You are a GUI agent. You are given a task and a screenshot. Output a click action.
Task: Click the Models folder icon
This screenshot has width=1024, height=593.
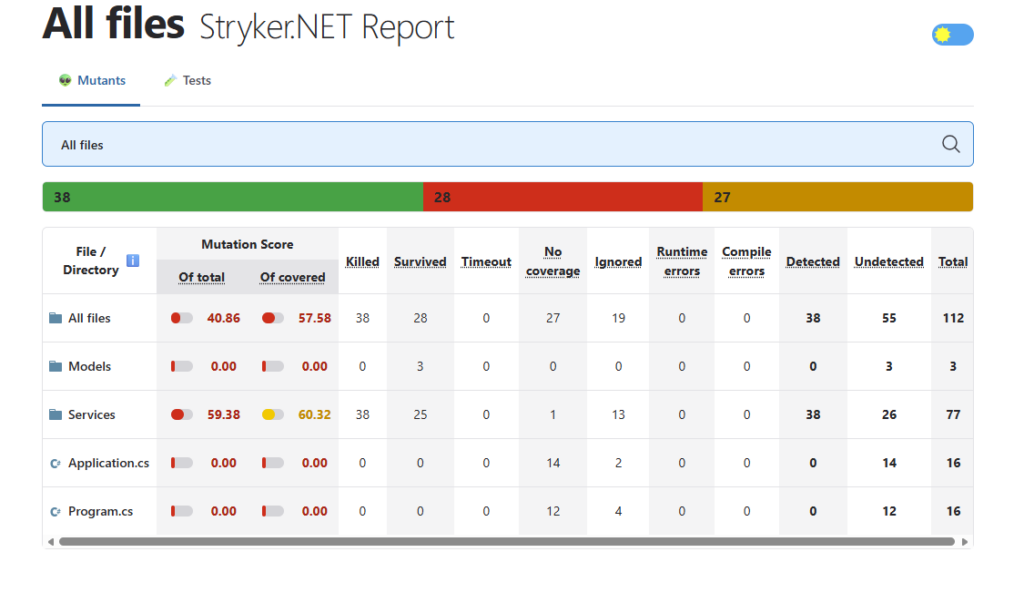click(55, 367)
